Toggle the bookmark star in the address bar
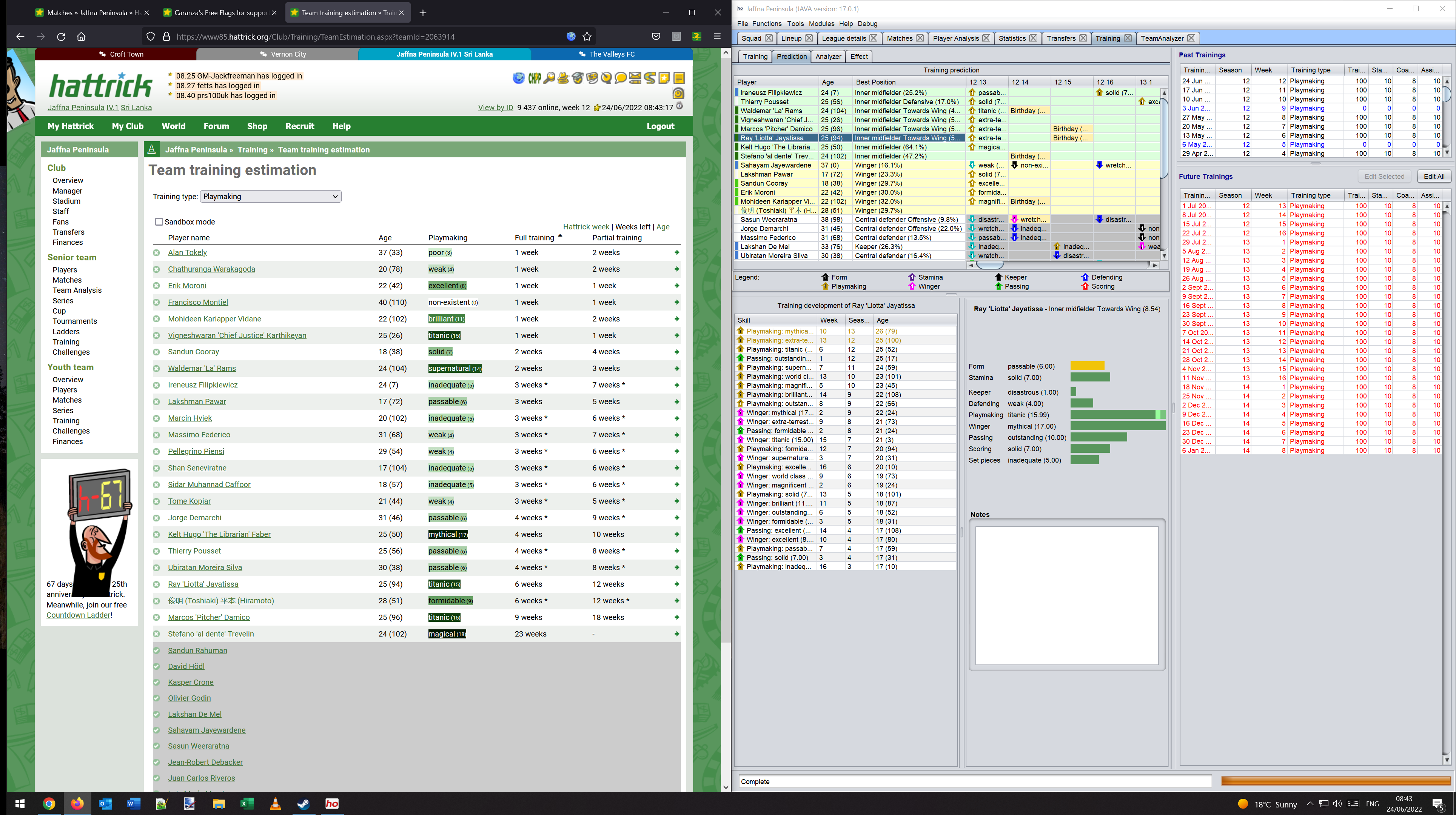The width and height of the screenshot is (1456, 815). click(x=587, y=37)
